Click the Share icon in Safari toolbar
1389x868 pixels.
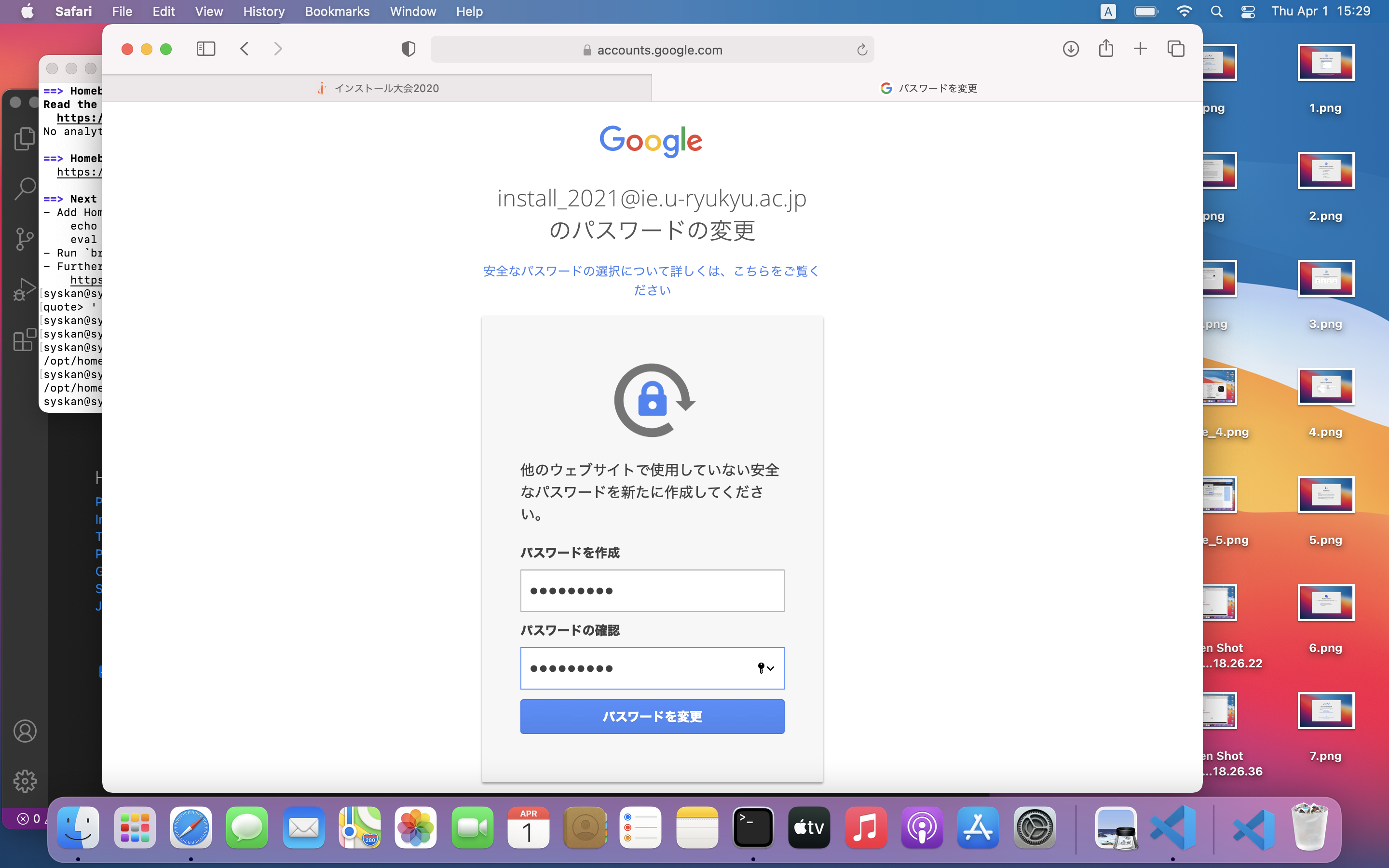[x=1105, y=49]
